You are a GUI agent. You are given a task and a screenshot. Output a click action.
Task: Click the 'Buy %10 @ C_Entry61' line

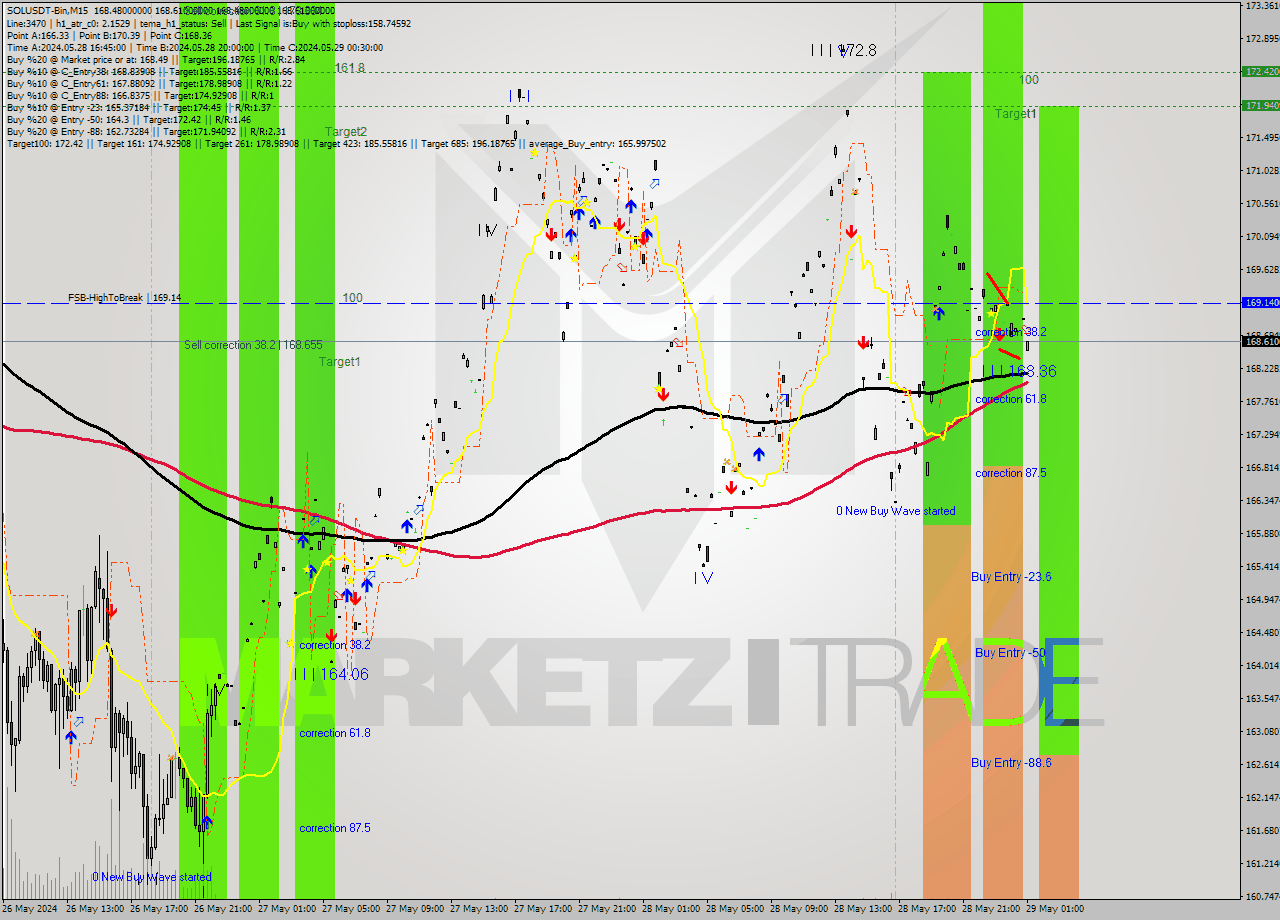[149, 83]
